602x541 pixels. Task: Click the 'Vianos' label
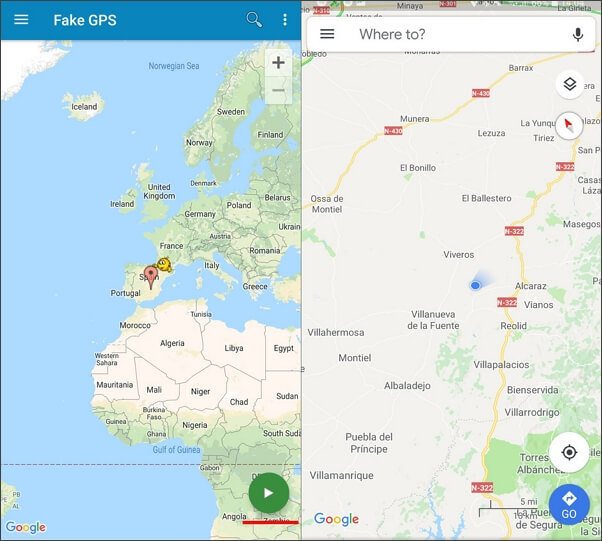(x=539, y=305)
